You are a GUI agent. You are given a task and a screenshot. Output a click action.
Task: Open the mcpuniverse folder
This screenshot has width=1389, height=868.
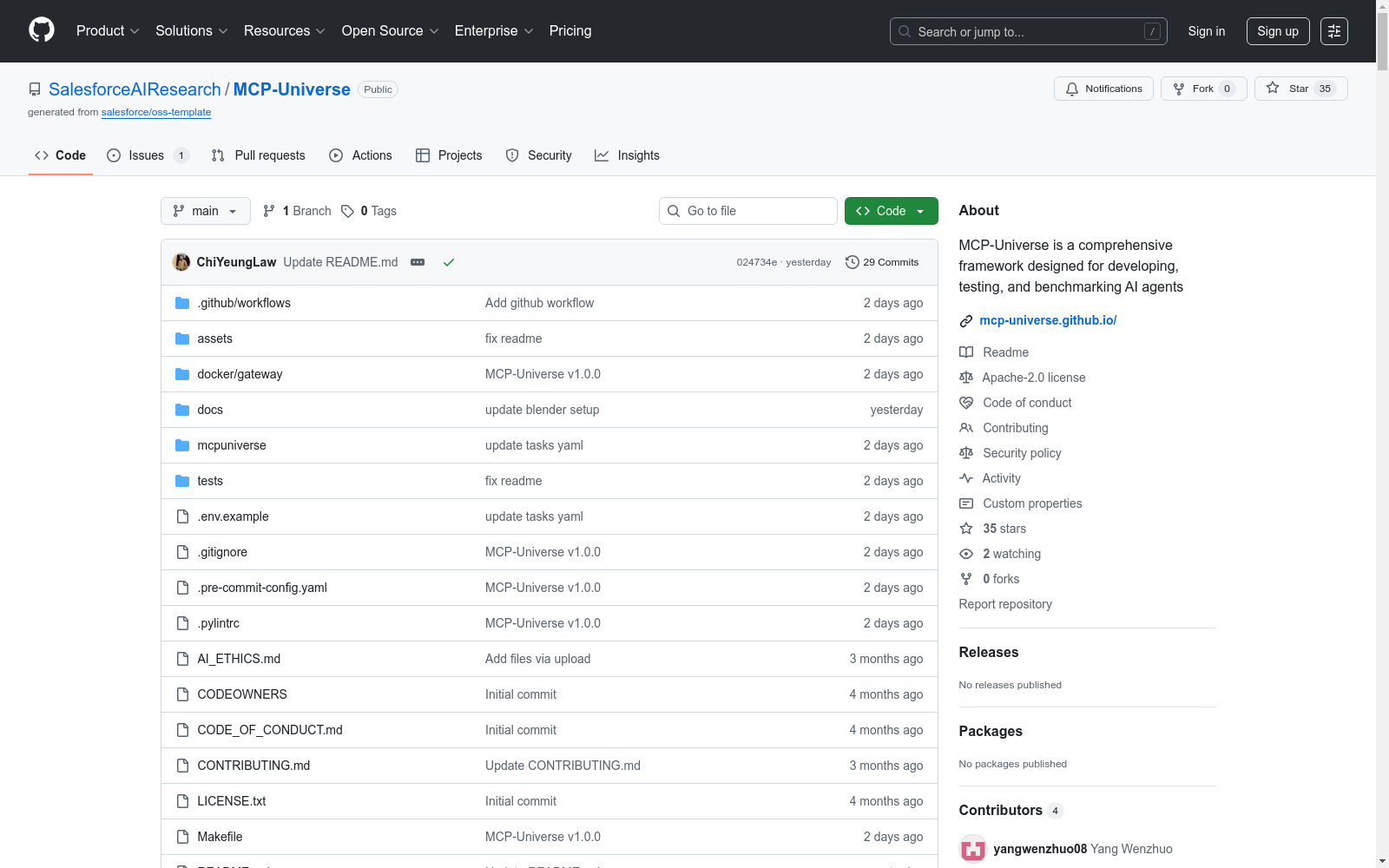[x=232, y=445]
